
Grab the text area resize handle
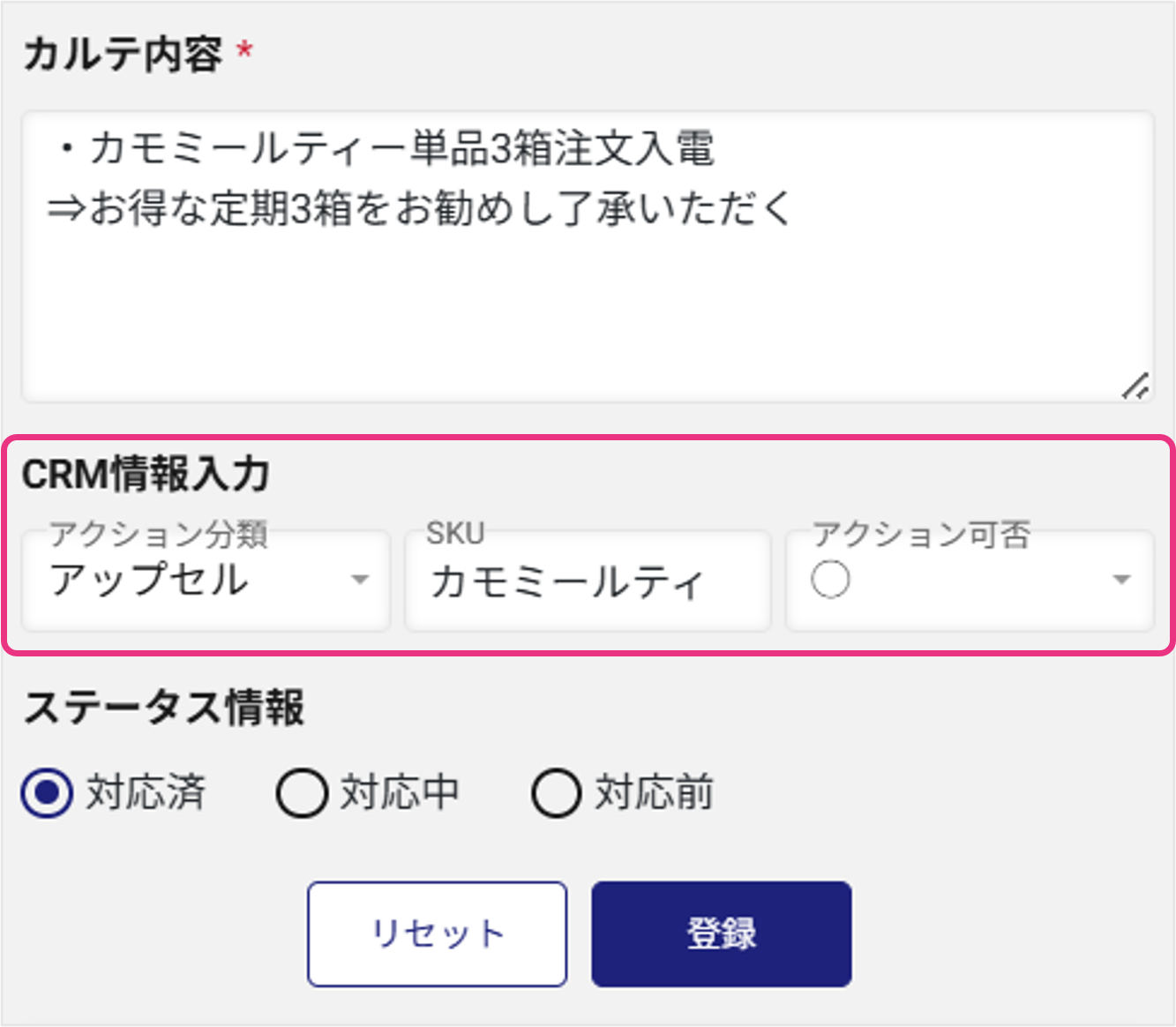click(1135, 386)
